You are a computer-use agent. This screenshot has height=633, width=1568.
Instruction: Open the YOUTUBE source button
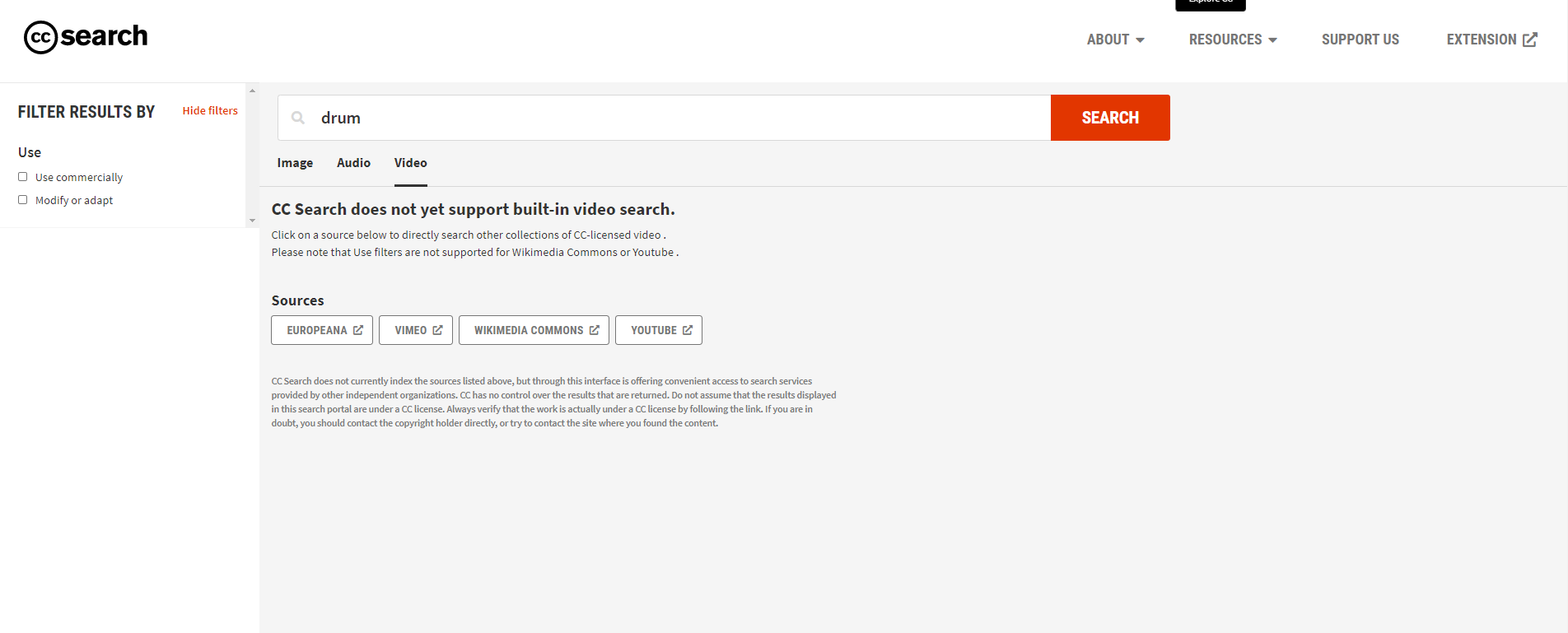click(659, 330)
